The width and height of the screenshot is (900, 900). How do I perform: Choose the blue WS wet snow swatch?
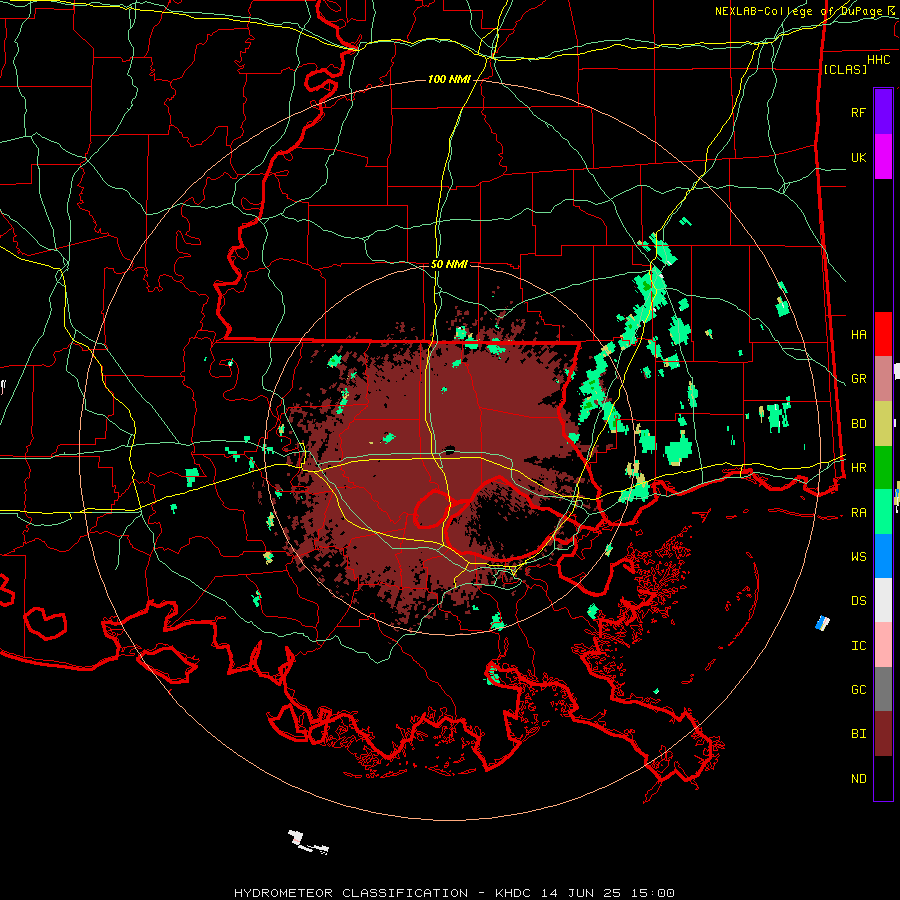pos(883,556)
